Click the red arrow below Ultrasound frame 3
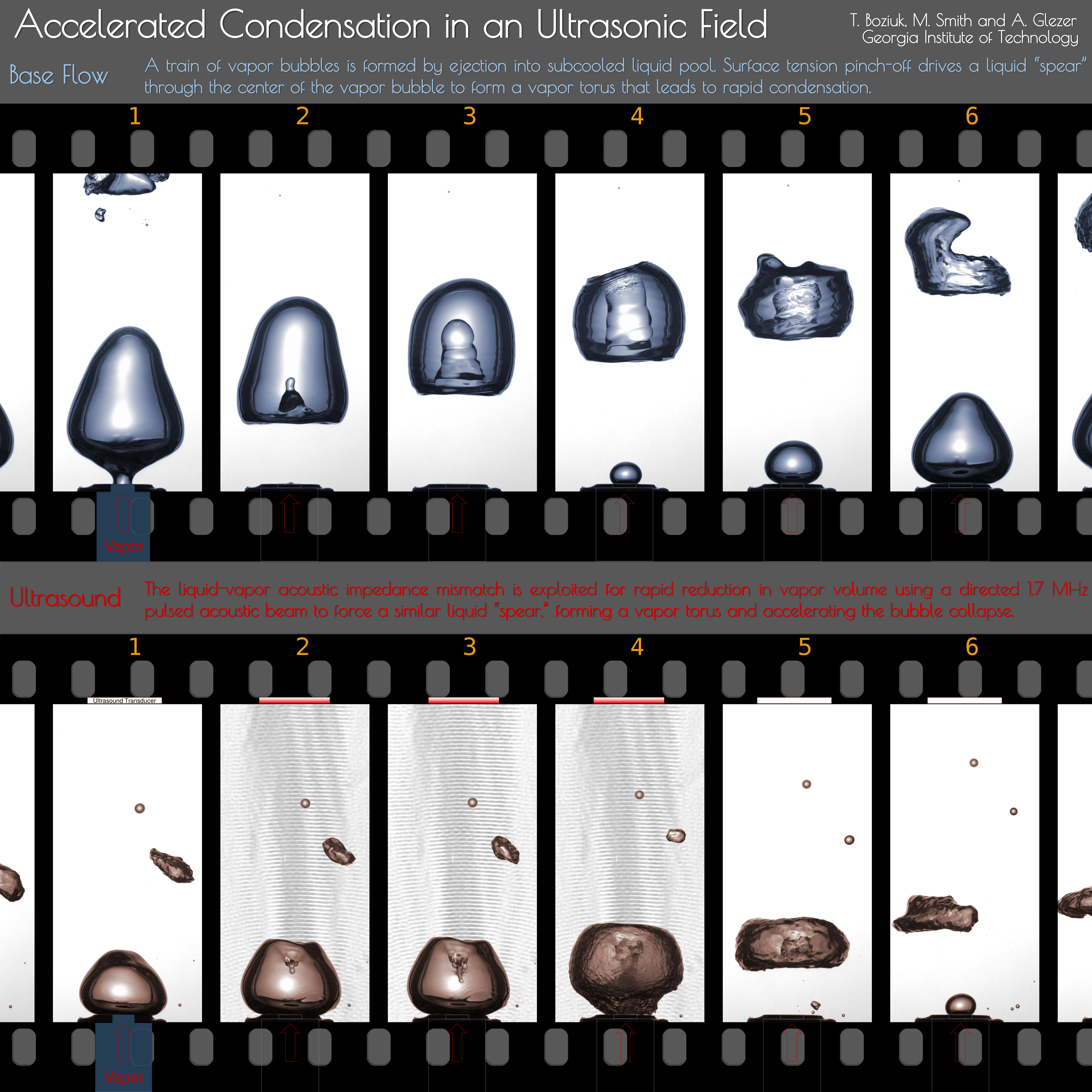 457,1042
